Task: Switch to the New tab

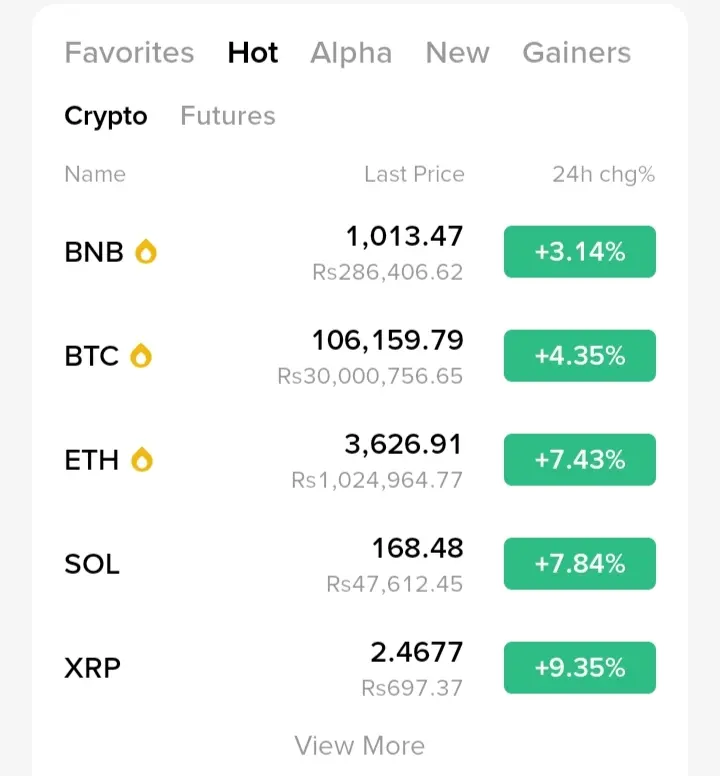Action: coord(457,53)
